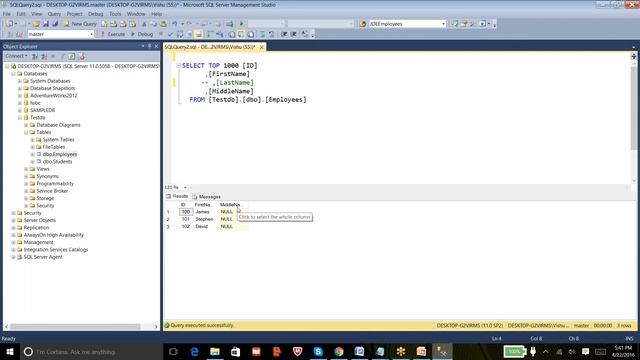The height and width of the screenshot is (360, 640).
Task: Switch output to Results to Text
Action: click(x=232, y=34)
